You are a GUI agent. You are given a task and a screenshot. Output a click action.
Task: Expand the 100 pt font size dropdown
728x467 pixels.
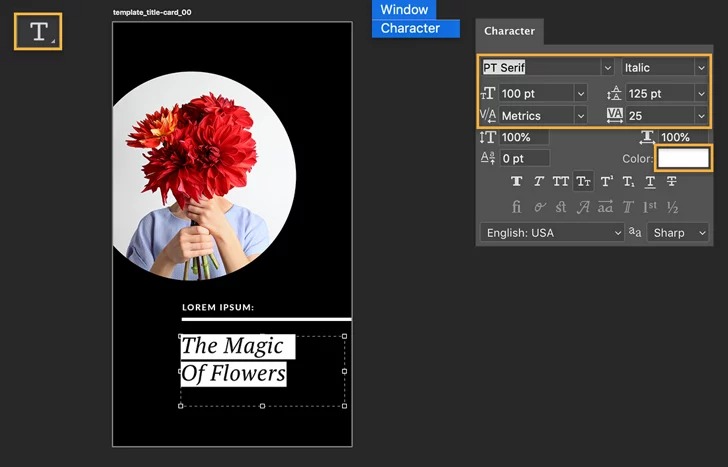581,93
